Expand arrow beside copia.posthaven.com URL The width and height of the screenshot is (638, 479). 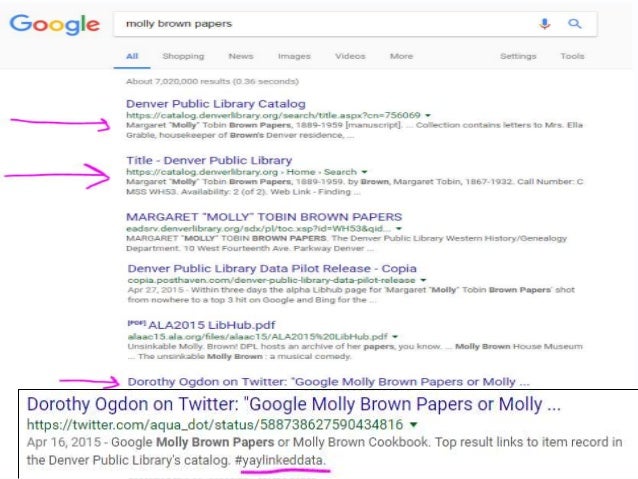423,280
